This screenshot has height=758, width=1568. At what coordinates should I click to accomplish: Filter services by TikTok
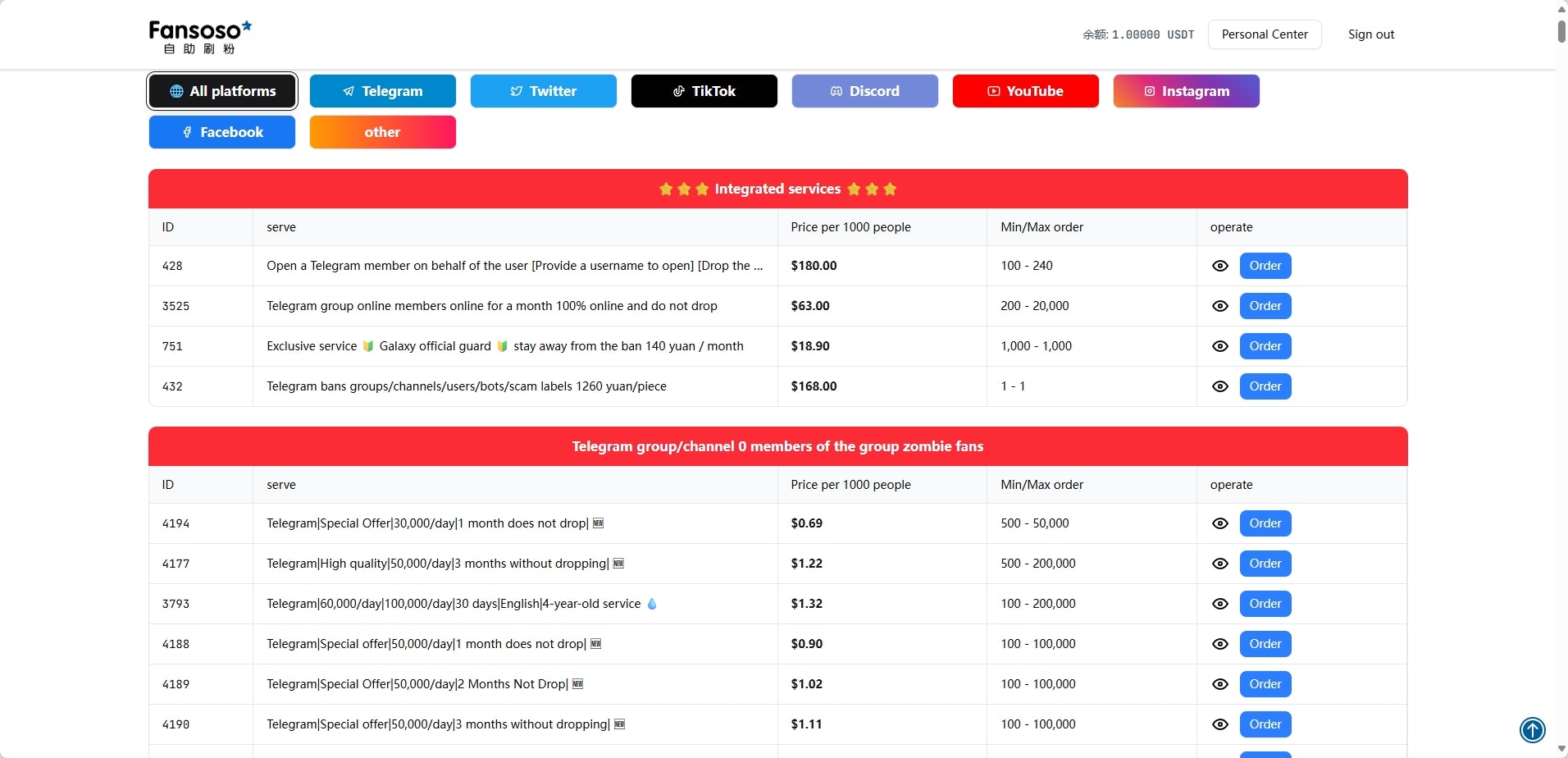(x=704, y=91)
